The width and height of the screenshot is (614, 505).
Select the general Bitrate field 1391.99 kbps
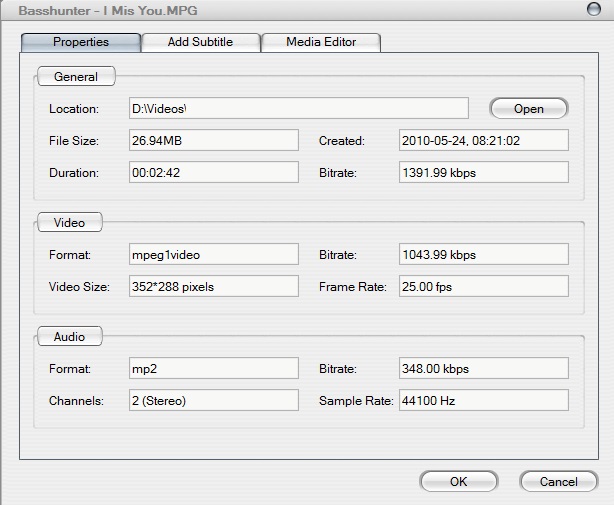pos(484,172)
